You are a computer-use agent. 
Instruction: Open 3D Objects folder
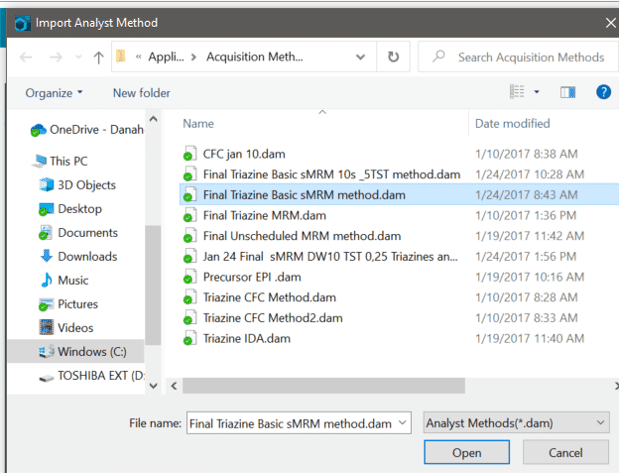77,185
